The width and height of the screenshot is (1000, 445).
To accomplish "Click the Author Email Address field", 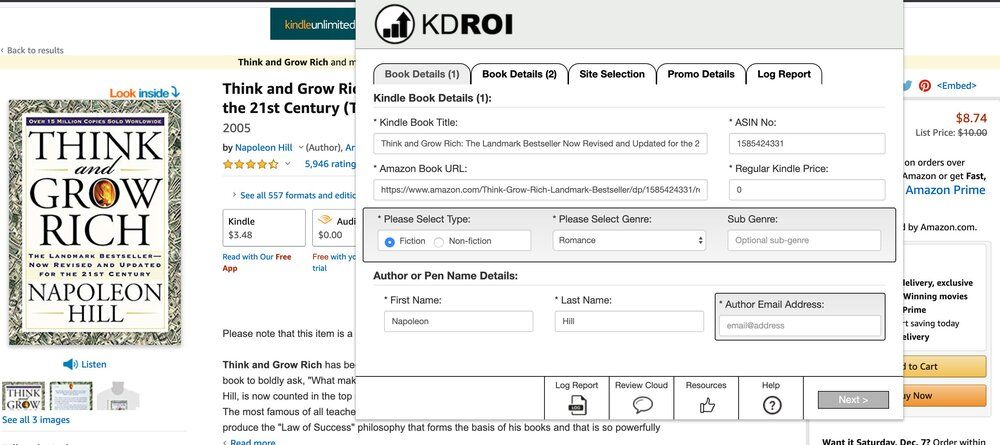I will [x=800, y=326].
